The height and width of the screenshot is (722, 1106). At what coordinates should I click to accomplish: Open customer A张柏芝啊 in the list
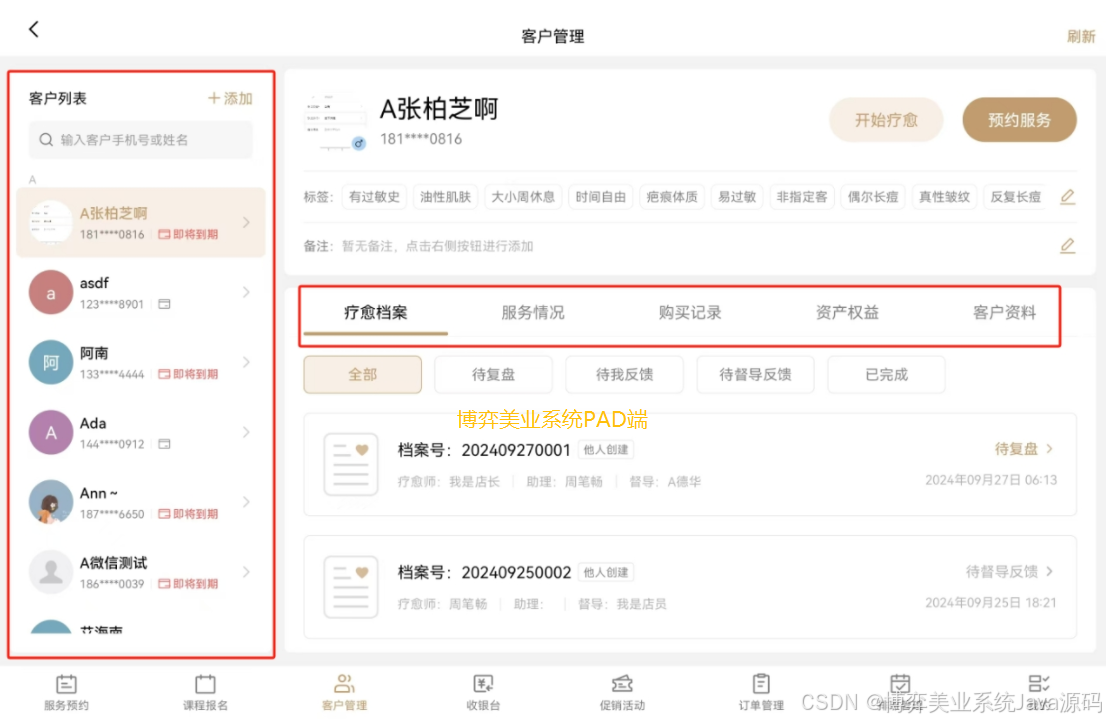[x=140, y=222]
